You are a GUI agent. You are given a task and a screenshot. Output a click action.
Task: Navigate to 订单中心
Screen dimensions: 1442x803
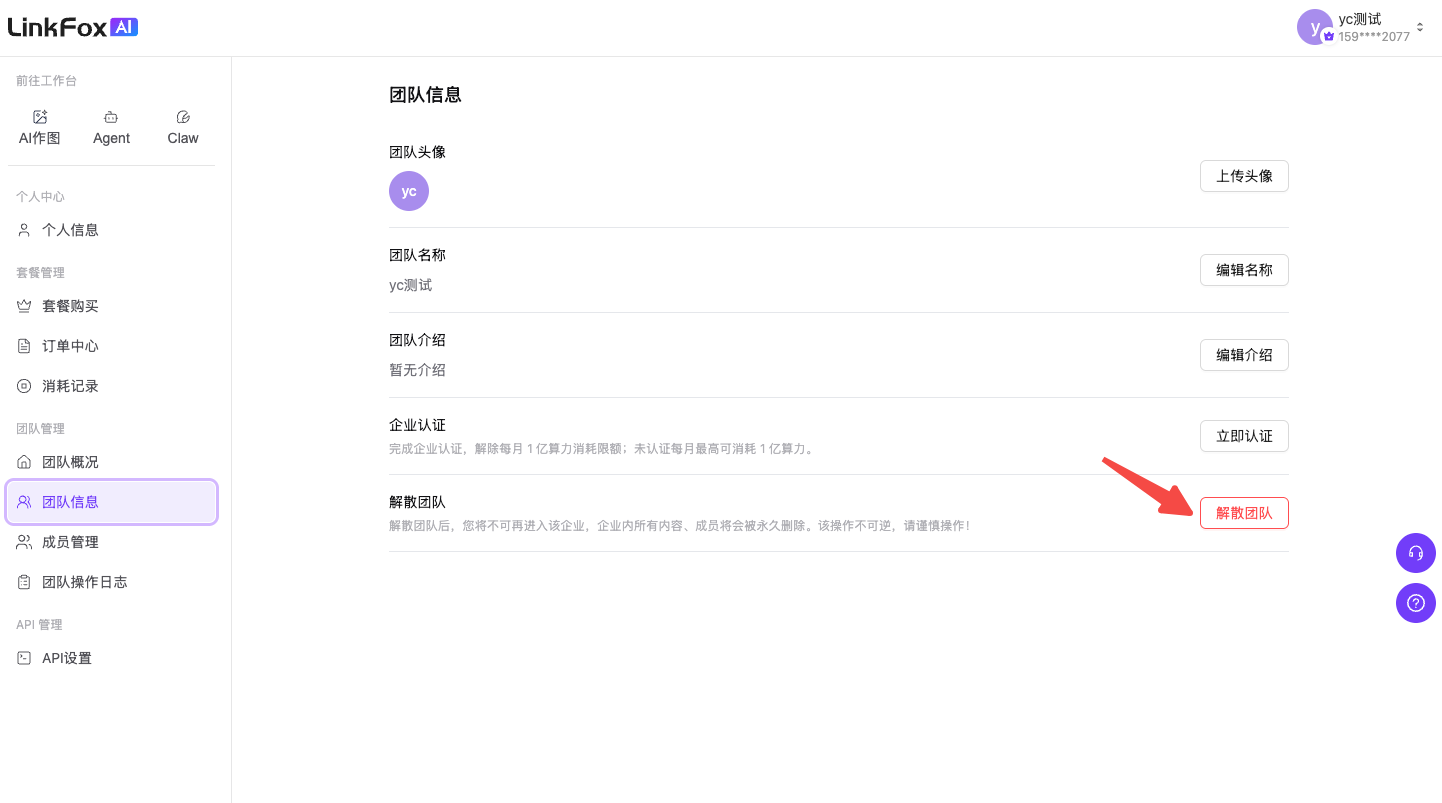pos(111,346)
